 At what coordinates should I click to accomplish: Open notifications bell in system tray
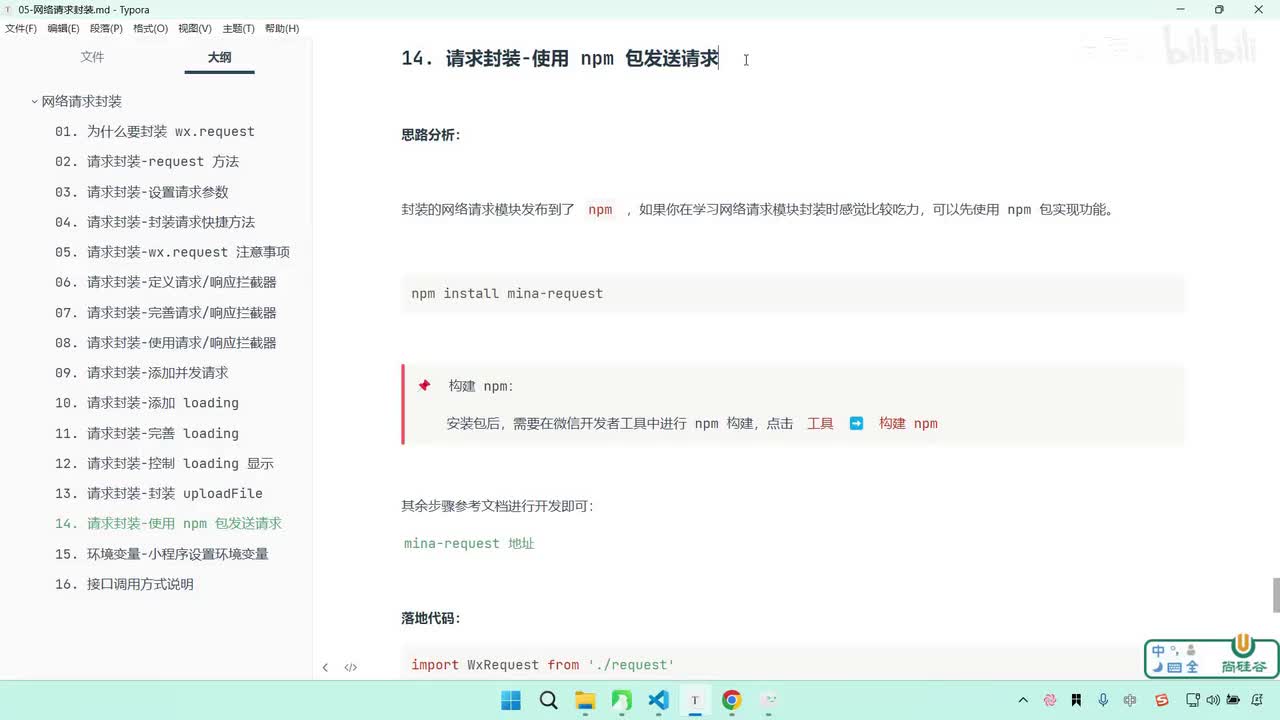(1258, 700)
